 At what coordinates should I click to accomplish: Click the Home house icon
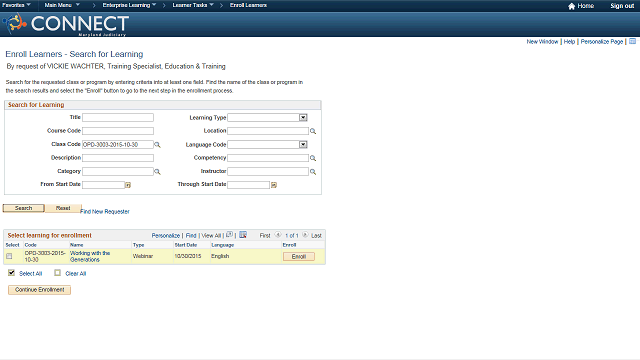click(571, 6)
